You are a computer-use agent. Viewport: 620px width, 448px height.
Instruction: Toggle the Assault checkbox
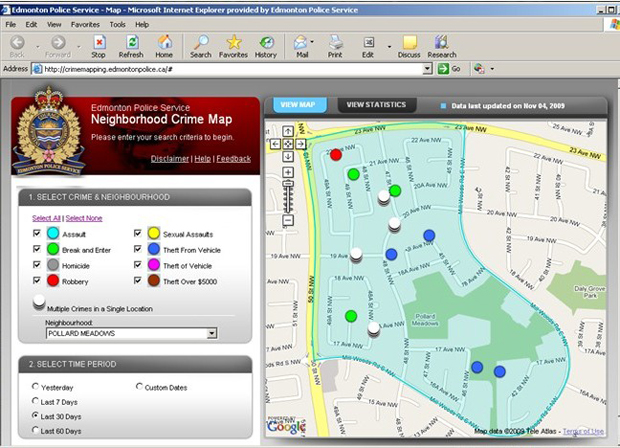click(x=37, y=233)
